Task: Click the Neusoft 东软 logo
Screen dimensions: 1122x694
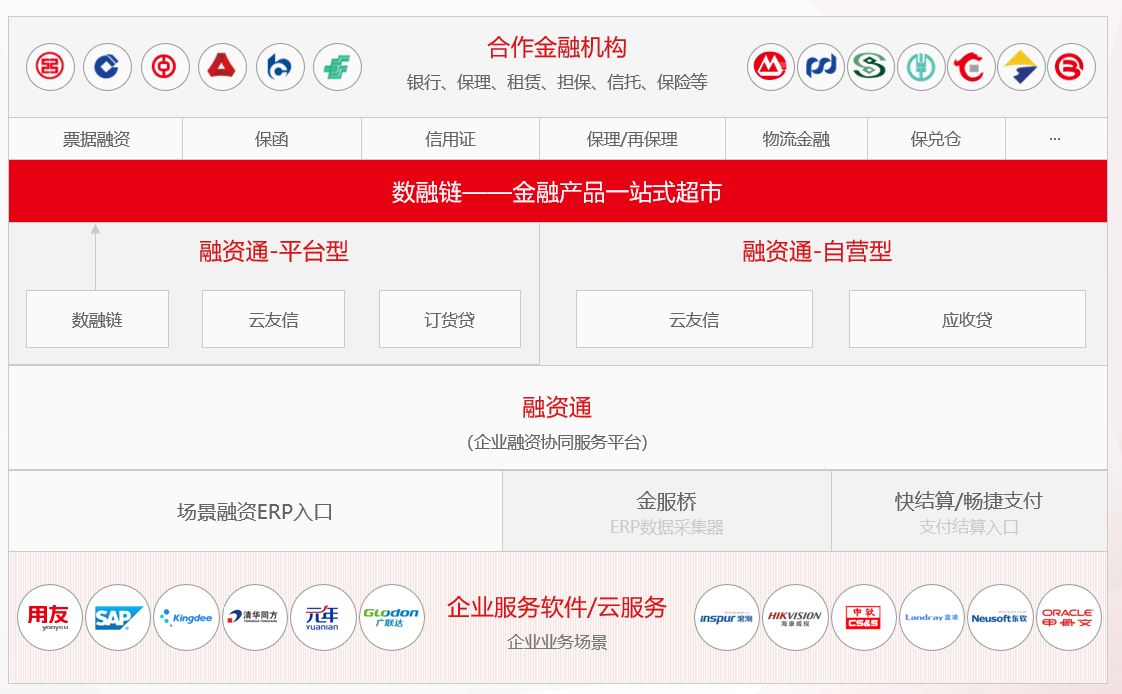Action: pos(999,617)
